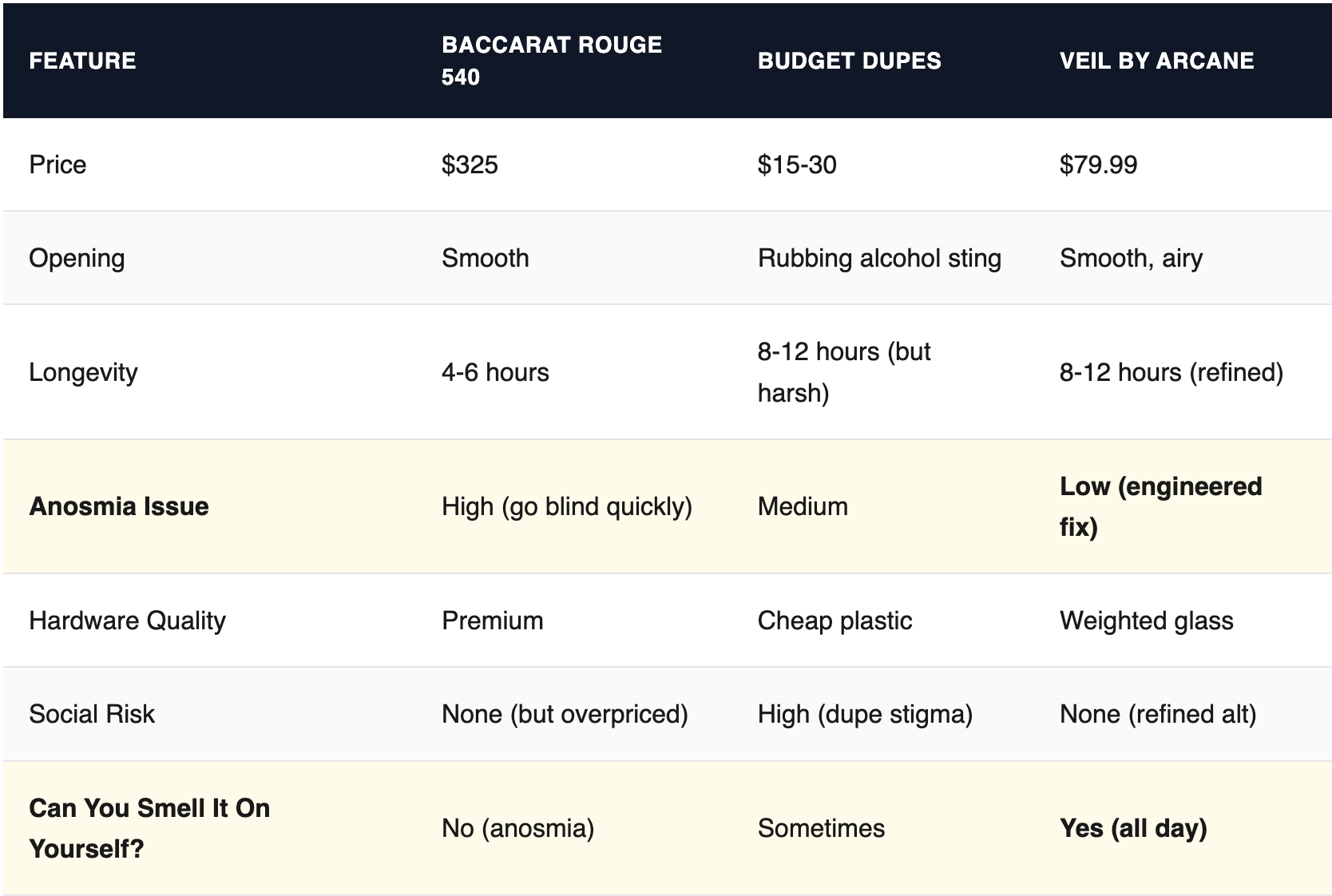
Task: Click the Cheap plastic cell
Action: click(834, 620)
